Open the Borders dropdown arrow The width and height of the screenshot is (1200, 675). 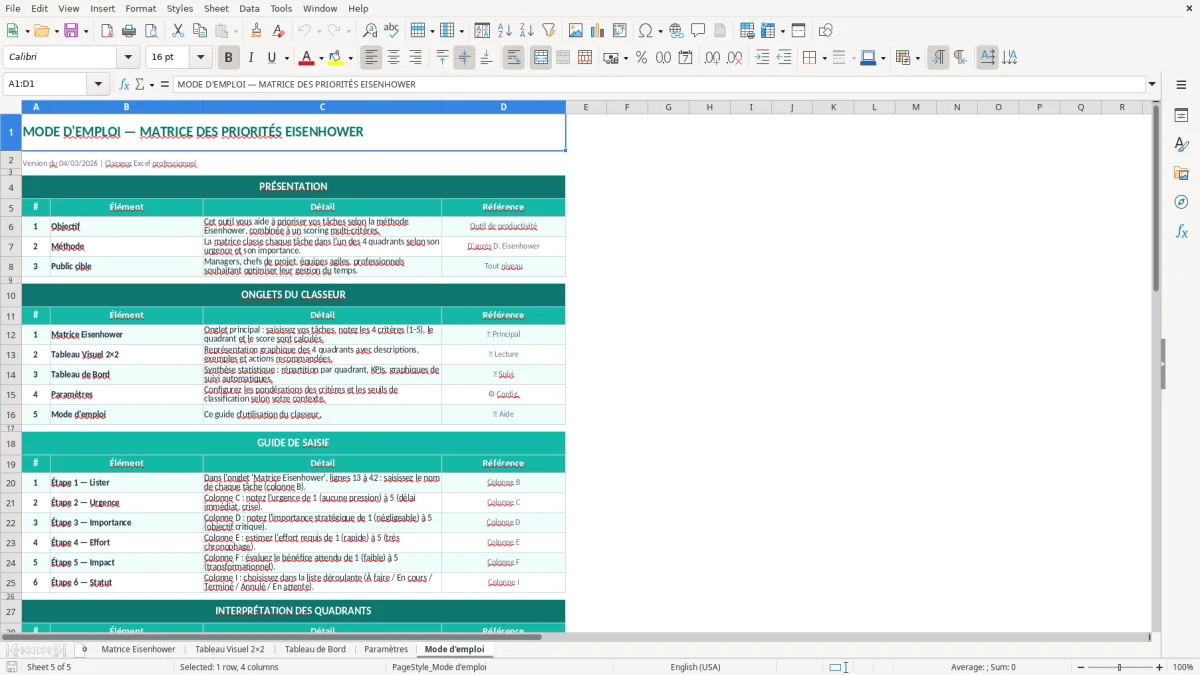click(x=824, y=58)
